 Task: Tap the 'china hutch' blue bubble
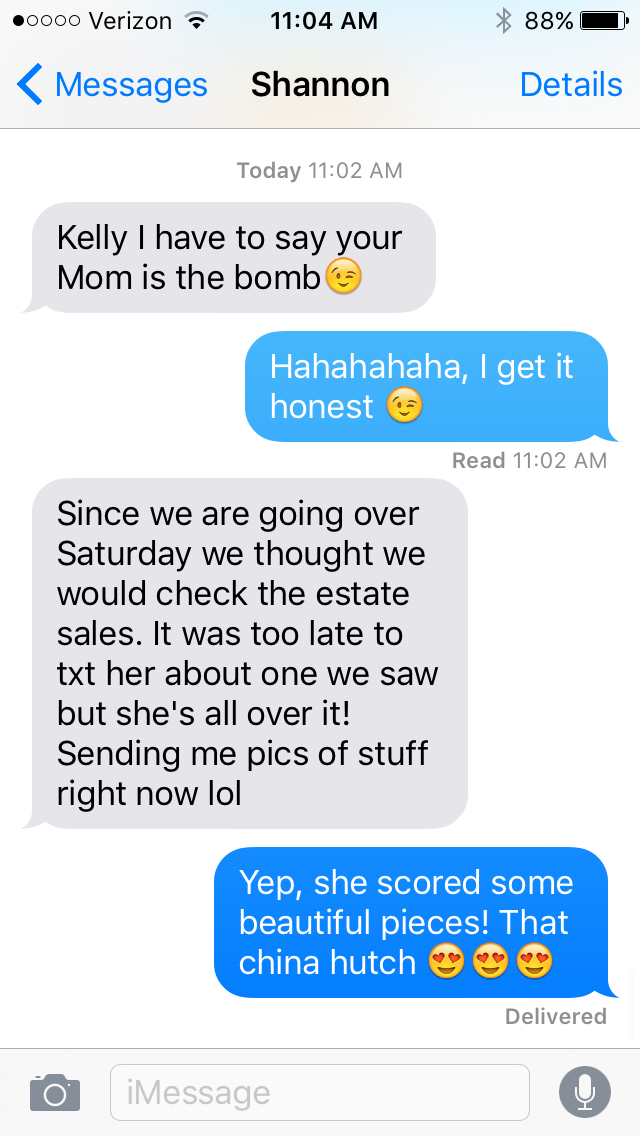tap(415, 922)
